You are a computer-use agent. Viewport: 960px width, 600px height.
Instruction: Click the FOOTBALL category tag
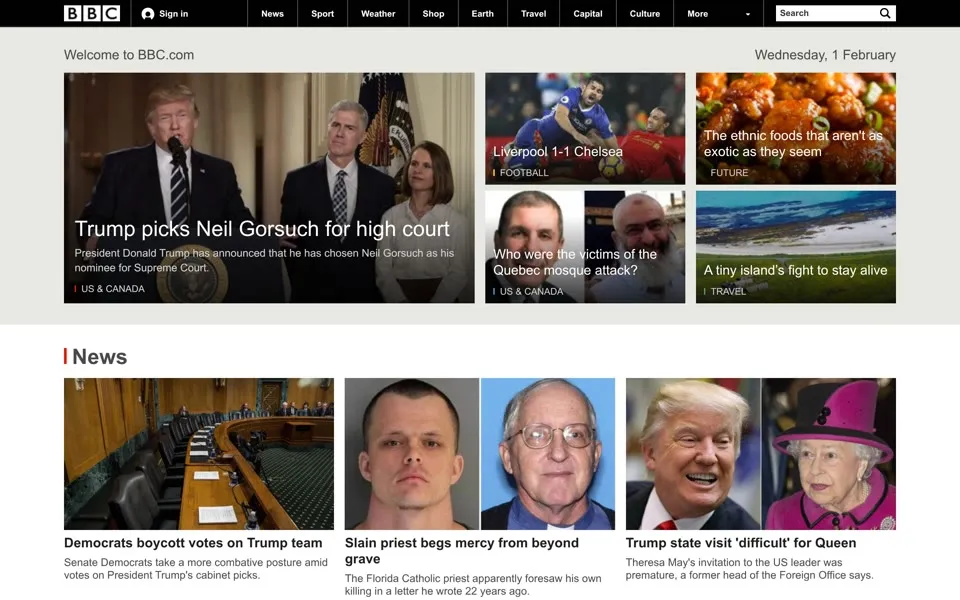pyautogui.click(x=524, y=173)
